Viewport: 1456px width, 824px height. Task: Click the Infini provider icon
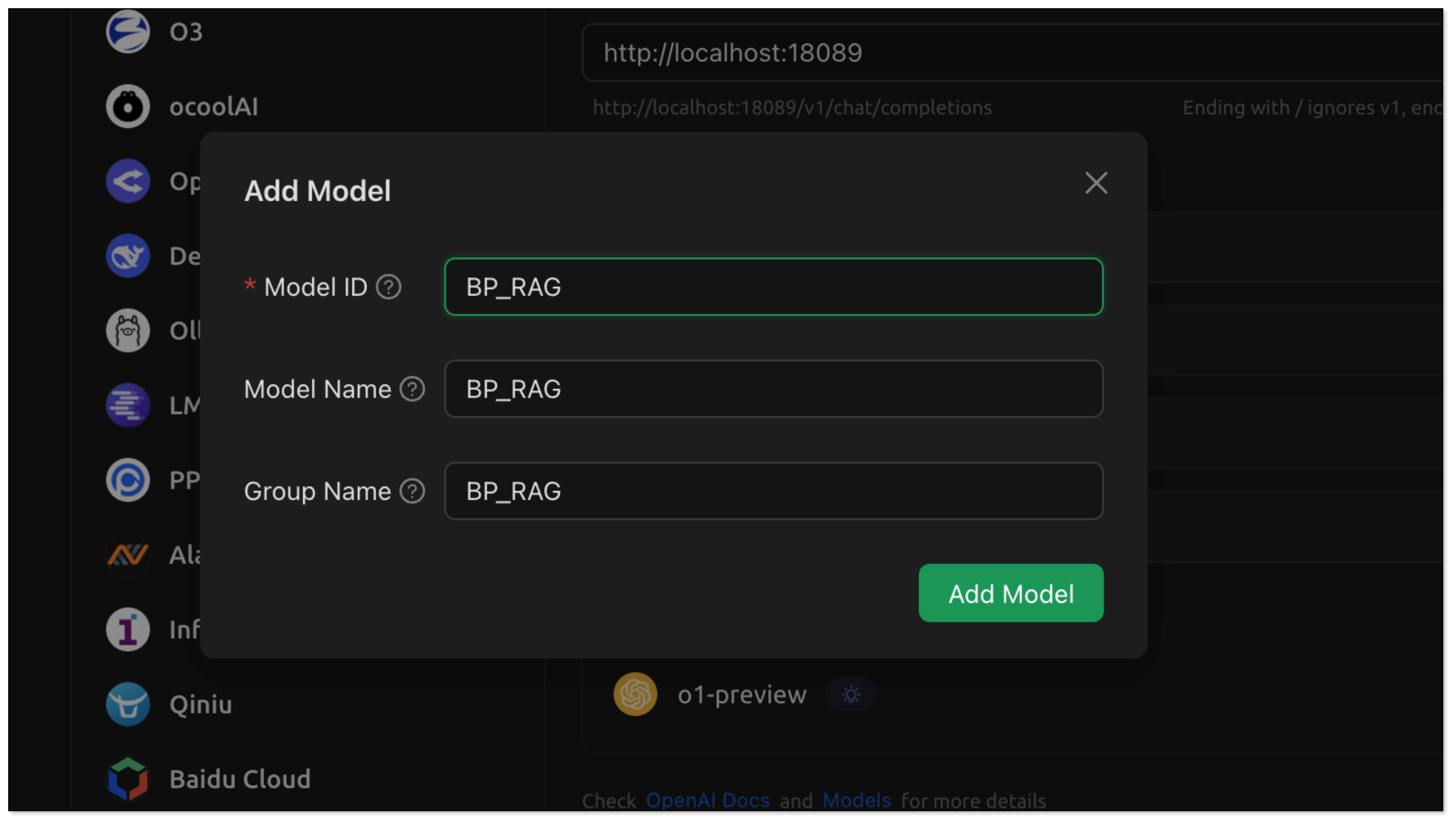[x=128, y=629]
